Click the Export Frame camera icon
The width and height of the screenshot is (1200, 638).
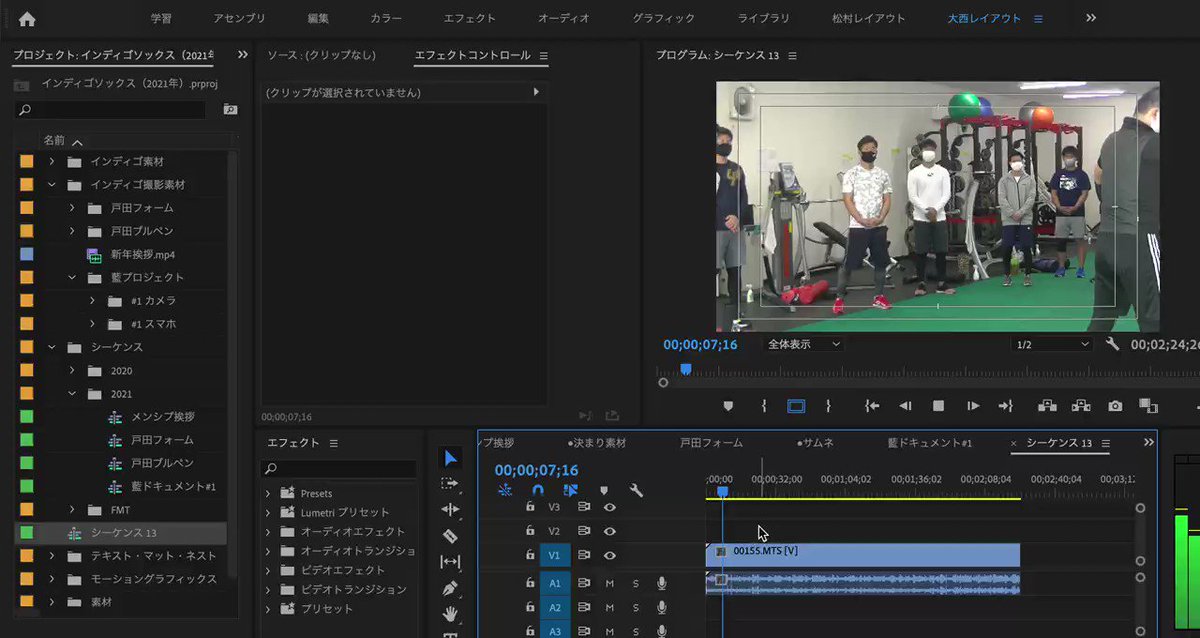coord(1115,406)
